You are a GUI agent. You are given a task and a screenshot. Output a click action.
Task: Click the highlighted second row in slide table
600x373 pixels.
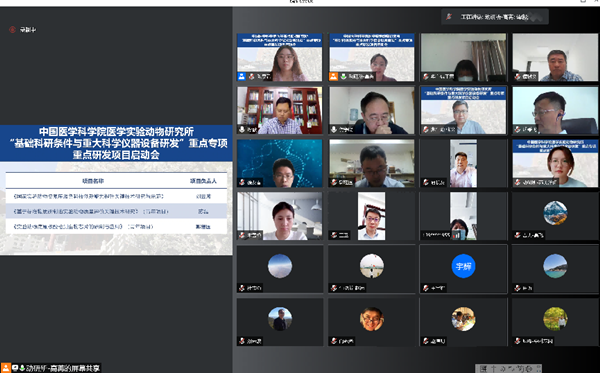tap(116, 211)
